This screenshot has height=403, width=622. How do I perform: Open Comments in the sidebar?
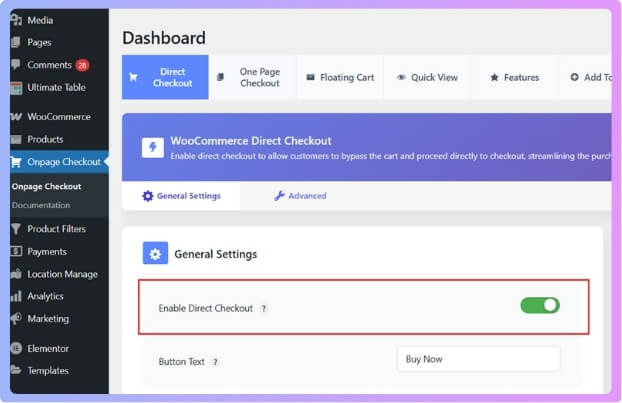(49, 65)
